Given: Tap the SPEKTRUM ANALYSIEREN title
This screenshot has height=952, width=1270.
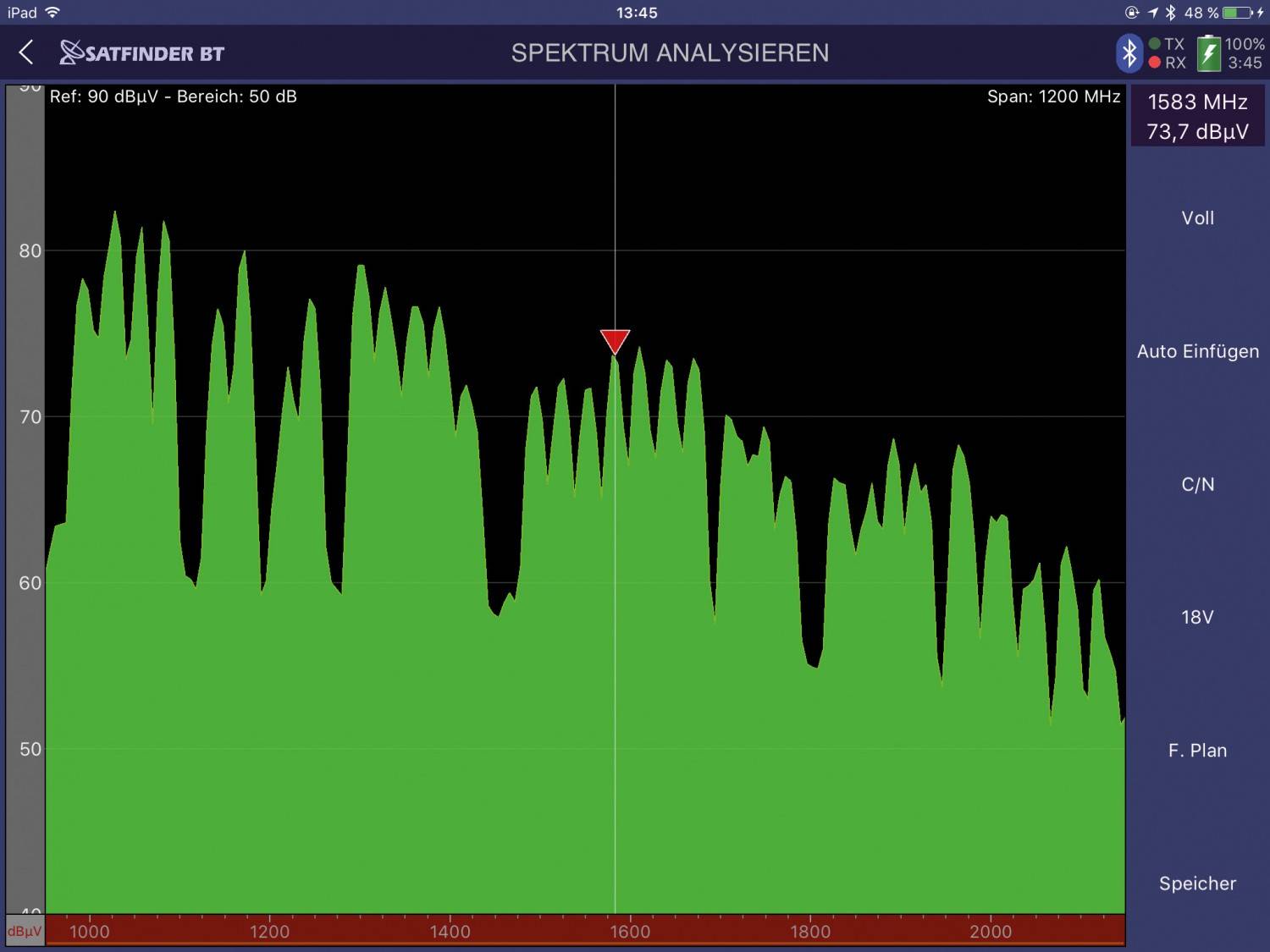Looking at the screenshot, I should (670, 52).
